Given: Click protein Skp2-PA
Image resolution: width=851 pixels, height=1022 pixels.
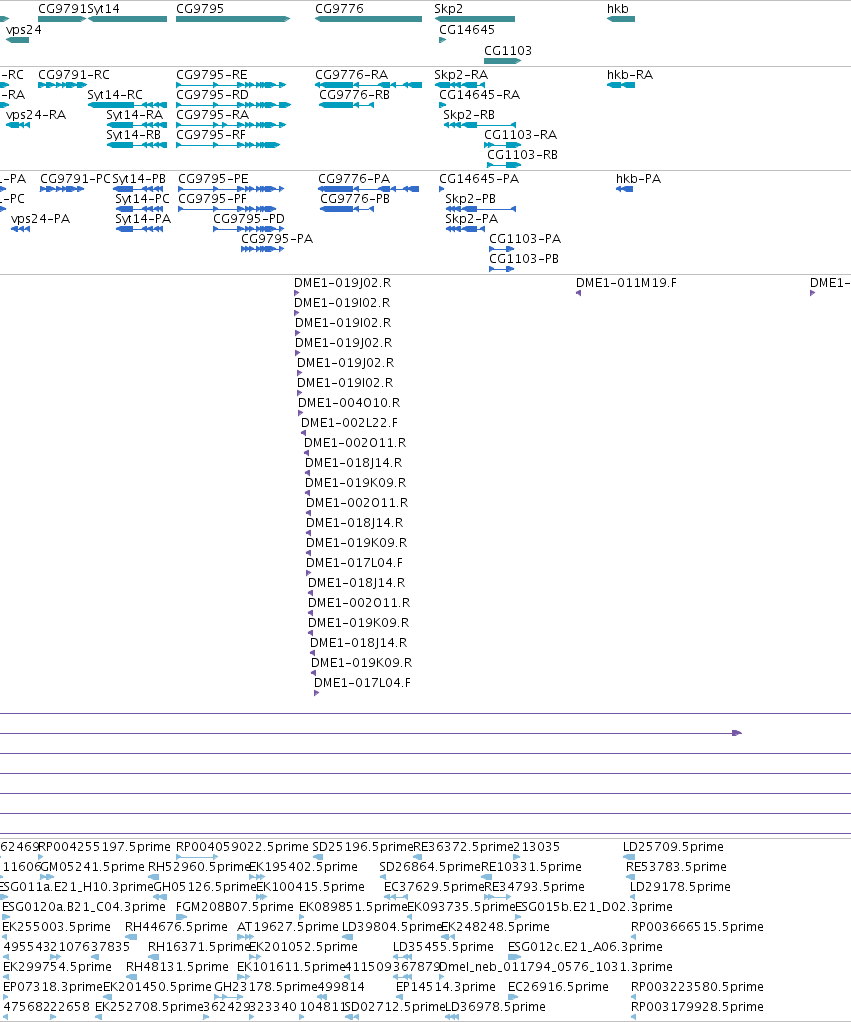Looking at the screenshot, I should (x=465, y=229).
